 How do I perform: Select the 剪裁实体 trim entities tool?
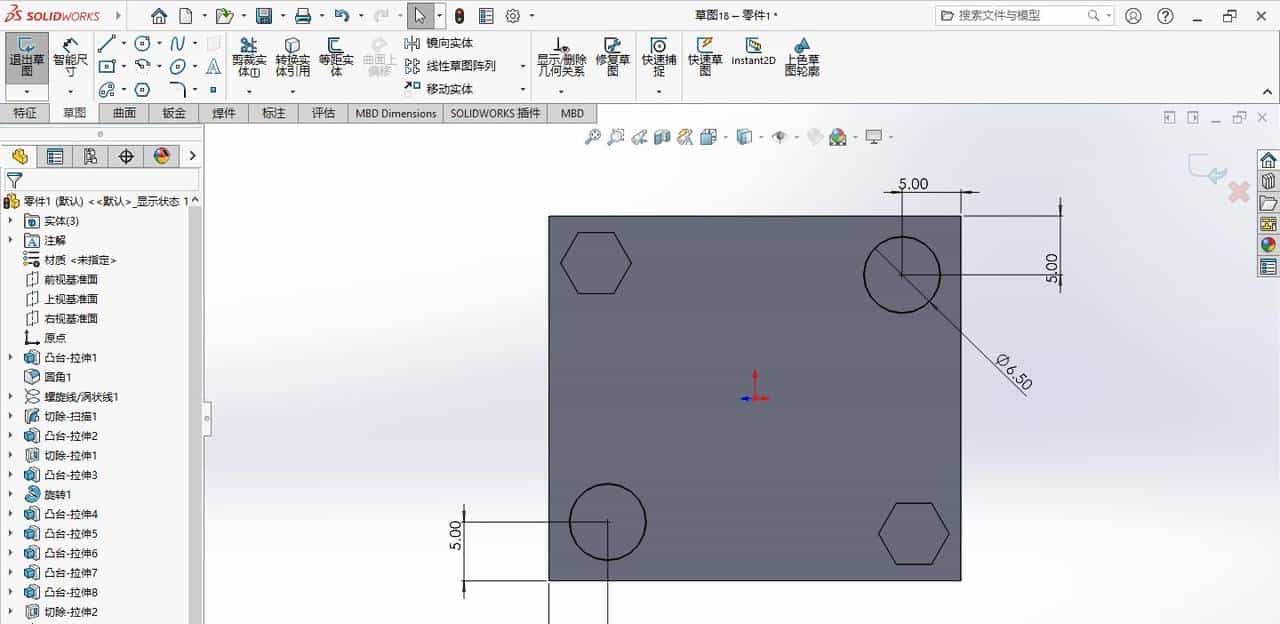click(x=247, y=60)
